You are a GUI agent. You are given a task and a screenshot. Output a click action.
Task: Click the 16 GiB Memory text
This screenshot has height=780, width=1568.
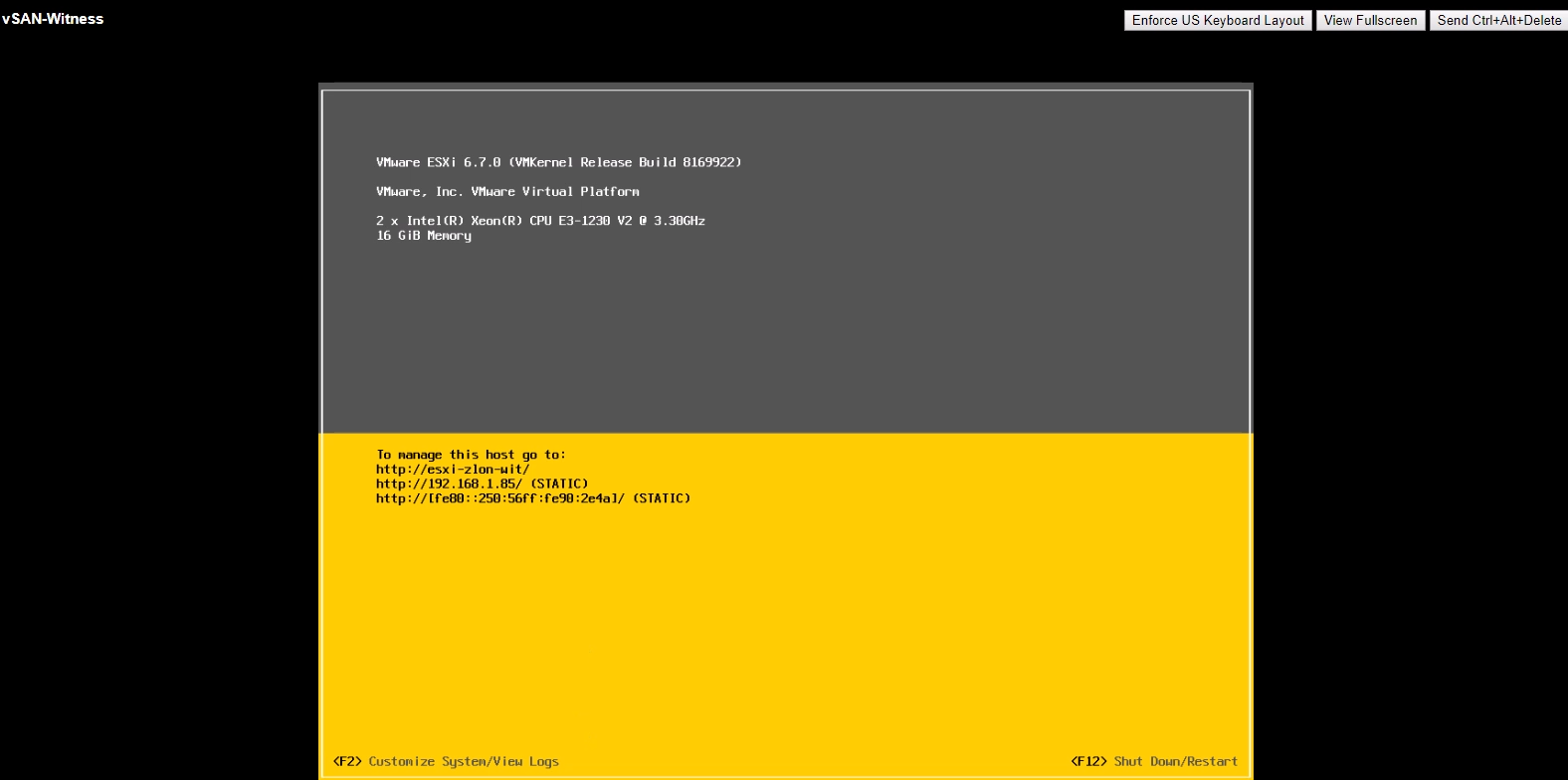(424, 236)
